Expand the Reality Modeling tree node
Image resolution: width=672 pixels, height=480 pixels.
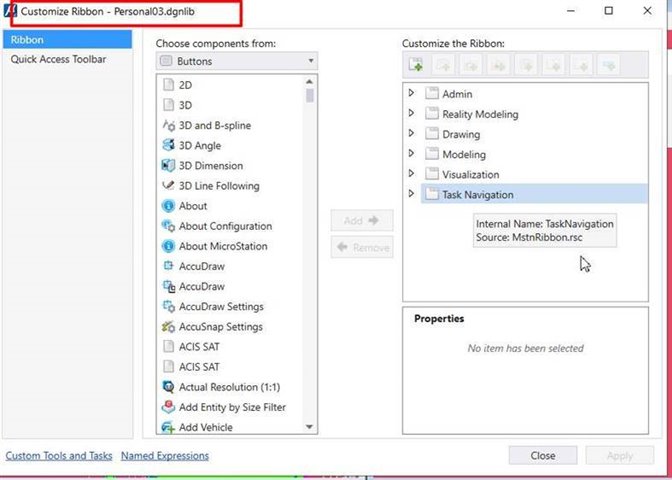pos(411,113)
